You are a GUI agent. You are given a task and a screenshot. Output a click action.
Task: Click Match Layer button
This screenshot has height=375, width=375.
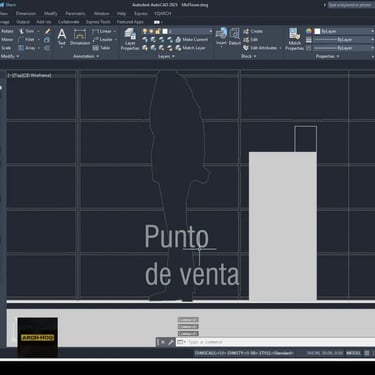[x=190, y=48]
